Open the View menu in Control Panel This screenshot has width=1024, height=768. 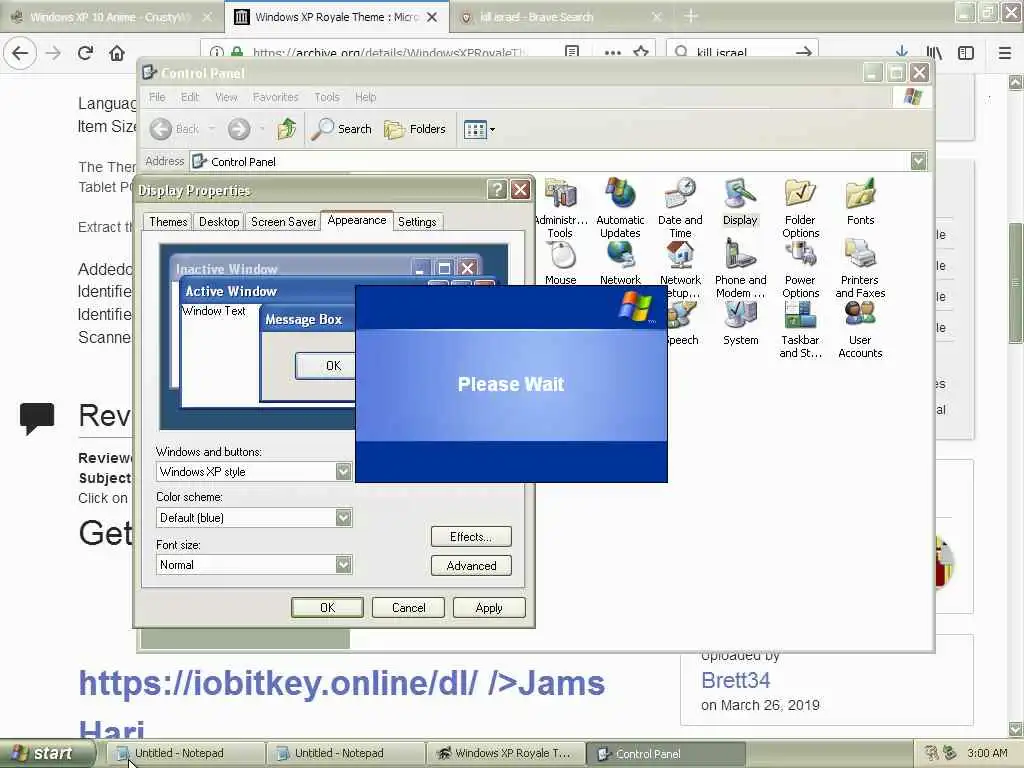pyautogui.click(x=226, y=97)
